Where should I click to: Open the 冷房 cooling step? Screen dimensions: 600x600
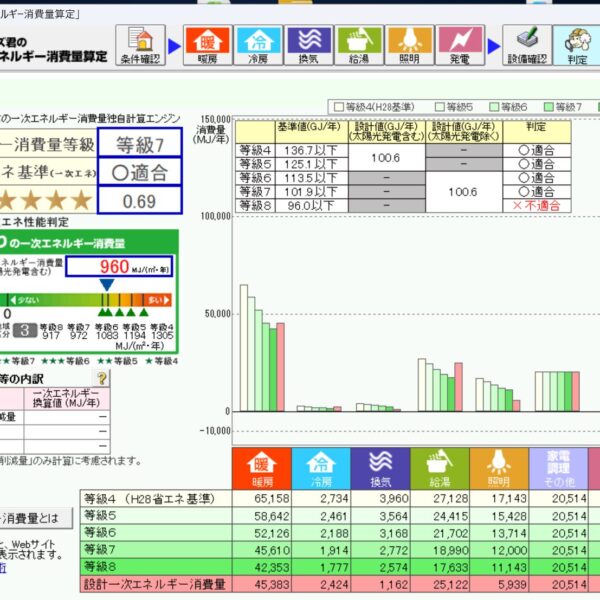(x=258, y=45)
